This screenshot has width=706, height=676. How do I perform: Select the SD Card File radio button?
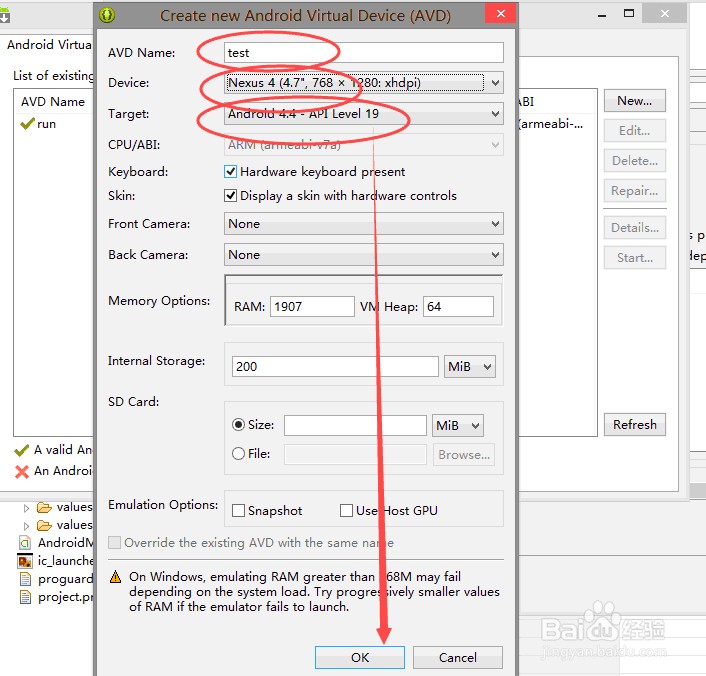238,454
